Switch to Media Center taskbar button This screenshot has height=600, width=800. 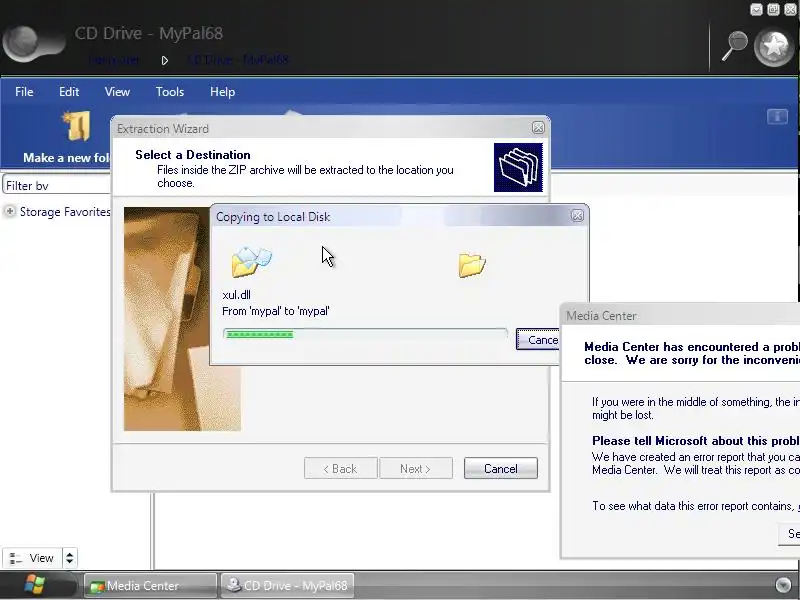[150, 585]
